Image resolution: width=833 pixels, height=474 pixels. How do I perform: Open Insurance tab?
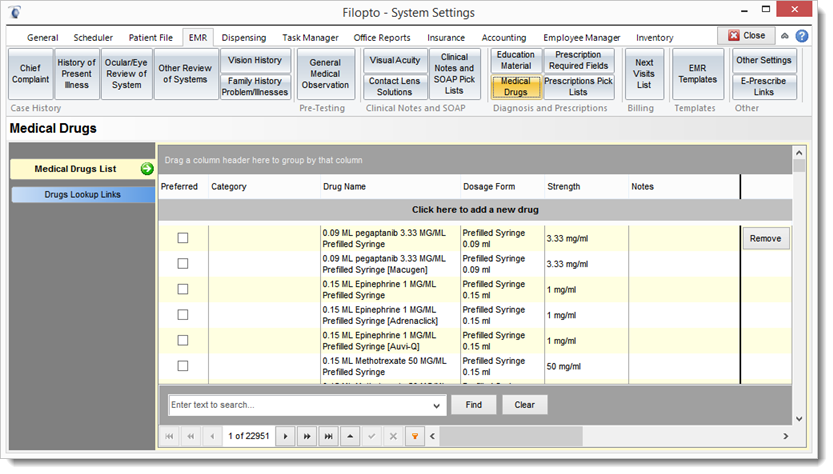click(x=446, y=38)
